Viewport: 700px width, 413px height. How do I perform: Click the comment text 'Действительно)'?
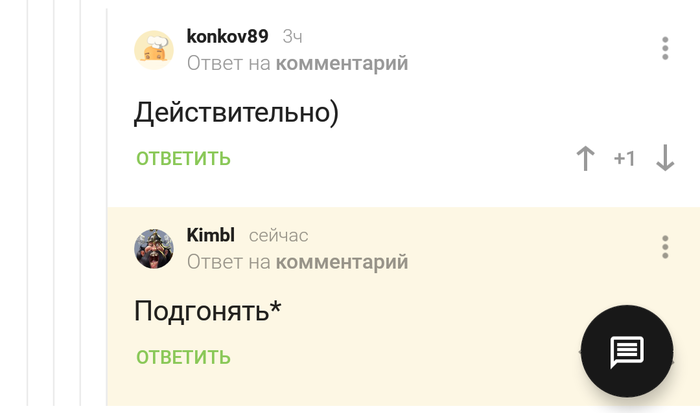236,112
